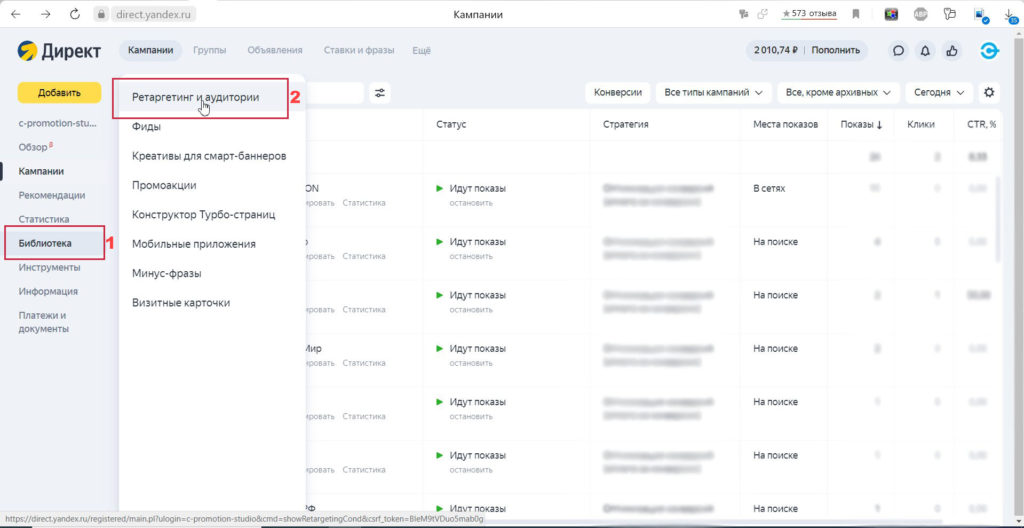Sort table by 'Показы' column header

[x=861, y=124]
